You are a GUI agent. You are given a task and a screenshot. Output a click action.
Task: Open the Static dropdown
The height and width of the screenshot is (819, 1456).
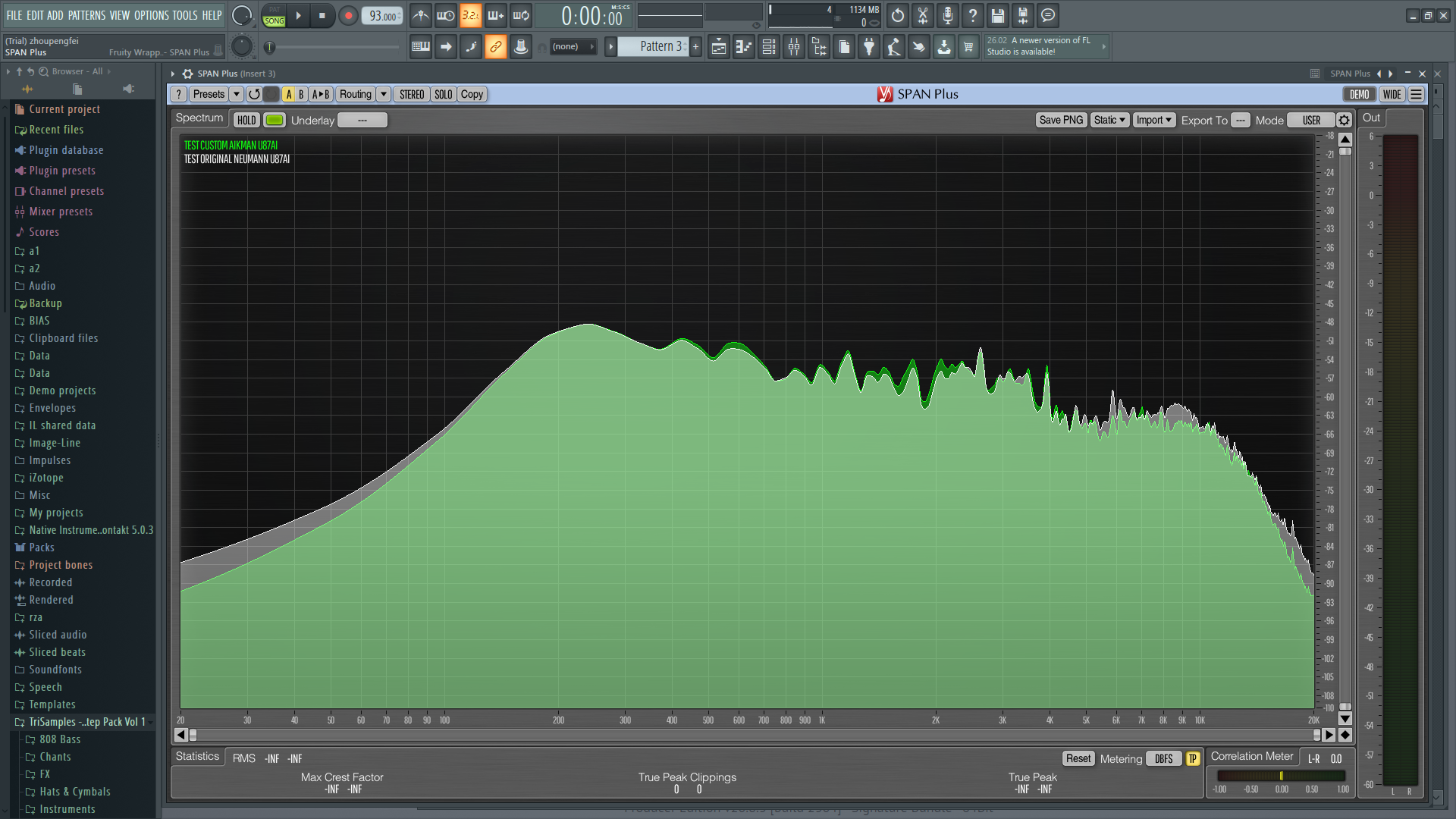click(x=1109, y=120)
